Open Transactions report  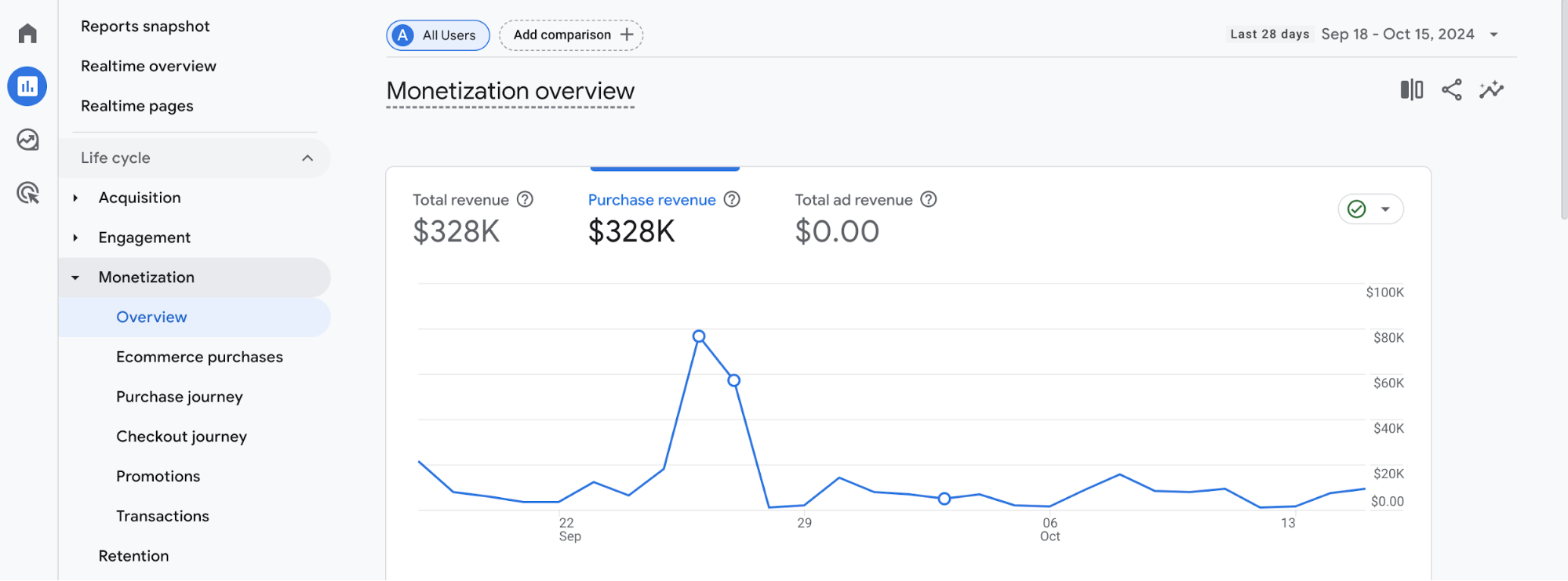click(162, 516)
